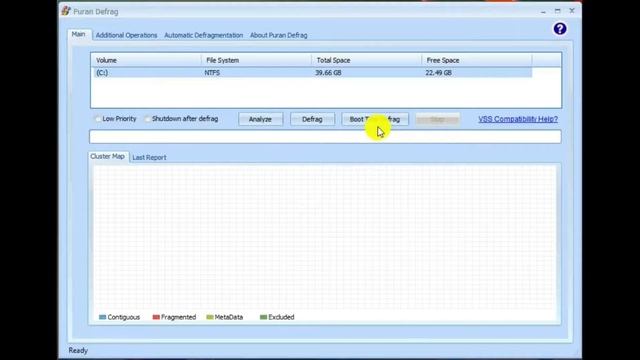Open the VSS Compatibility Help link
640x360 pixels.
coord(518,119)
